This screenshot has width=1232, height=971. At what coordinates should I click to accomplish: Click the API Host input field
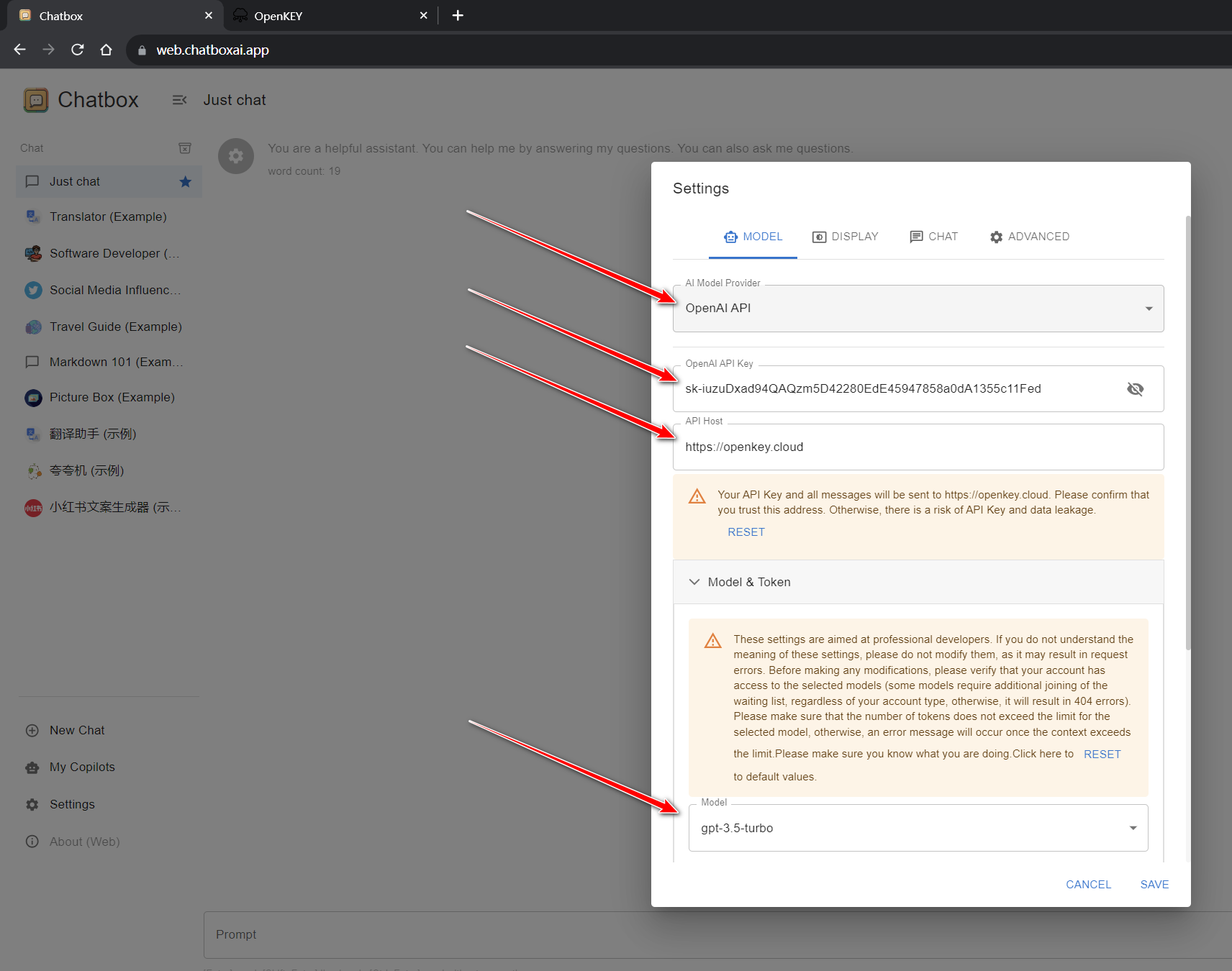[918, 447]
